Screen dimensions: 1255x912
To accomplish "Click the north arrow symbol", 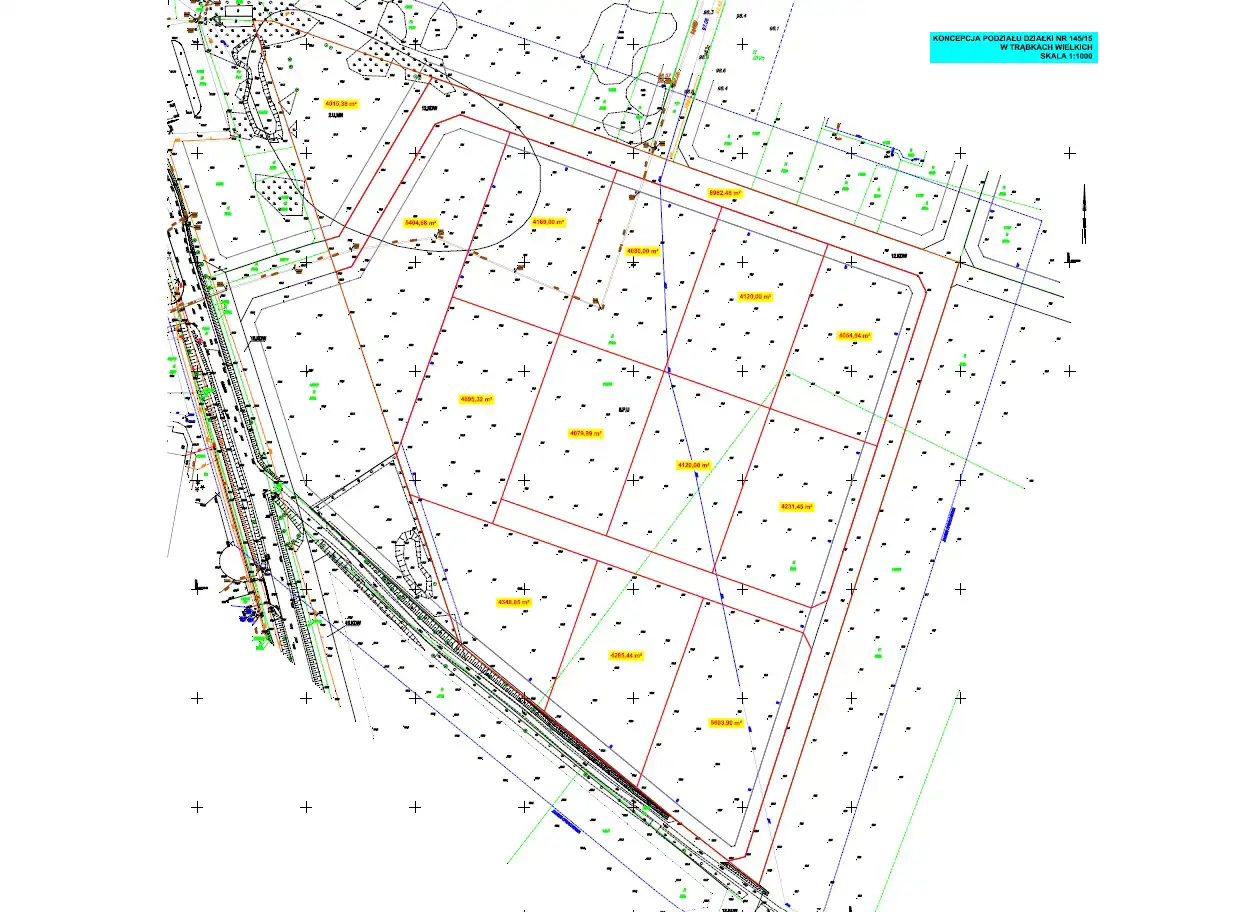I will pos(1082,215).
